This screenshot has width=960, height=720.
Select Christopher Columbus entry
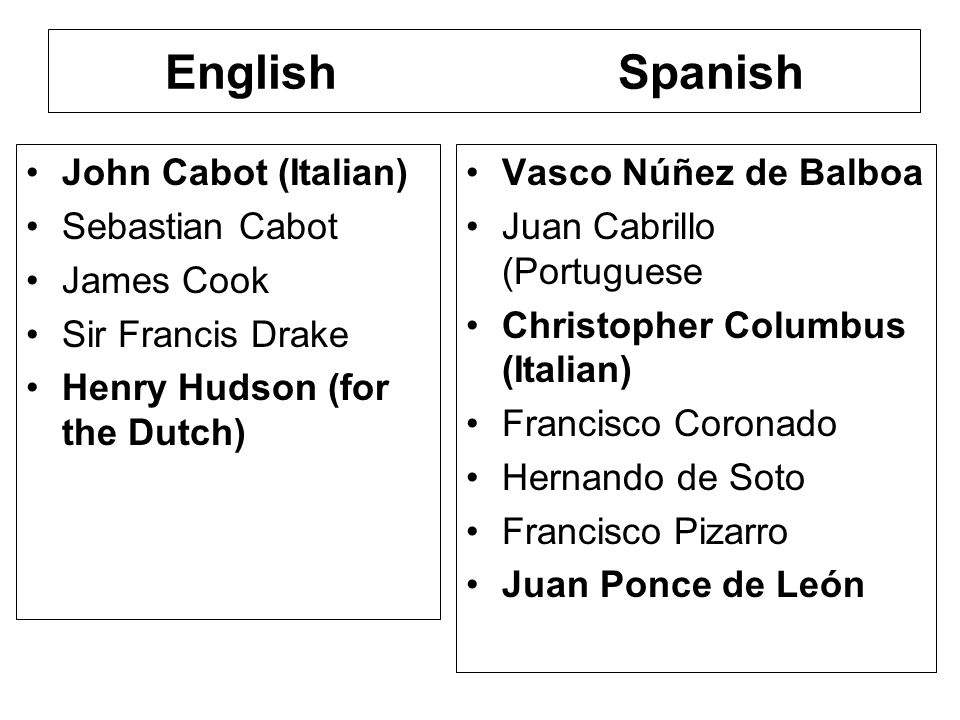(x=703, y=325)
